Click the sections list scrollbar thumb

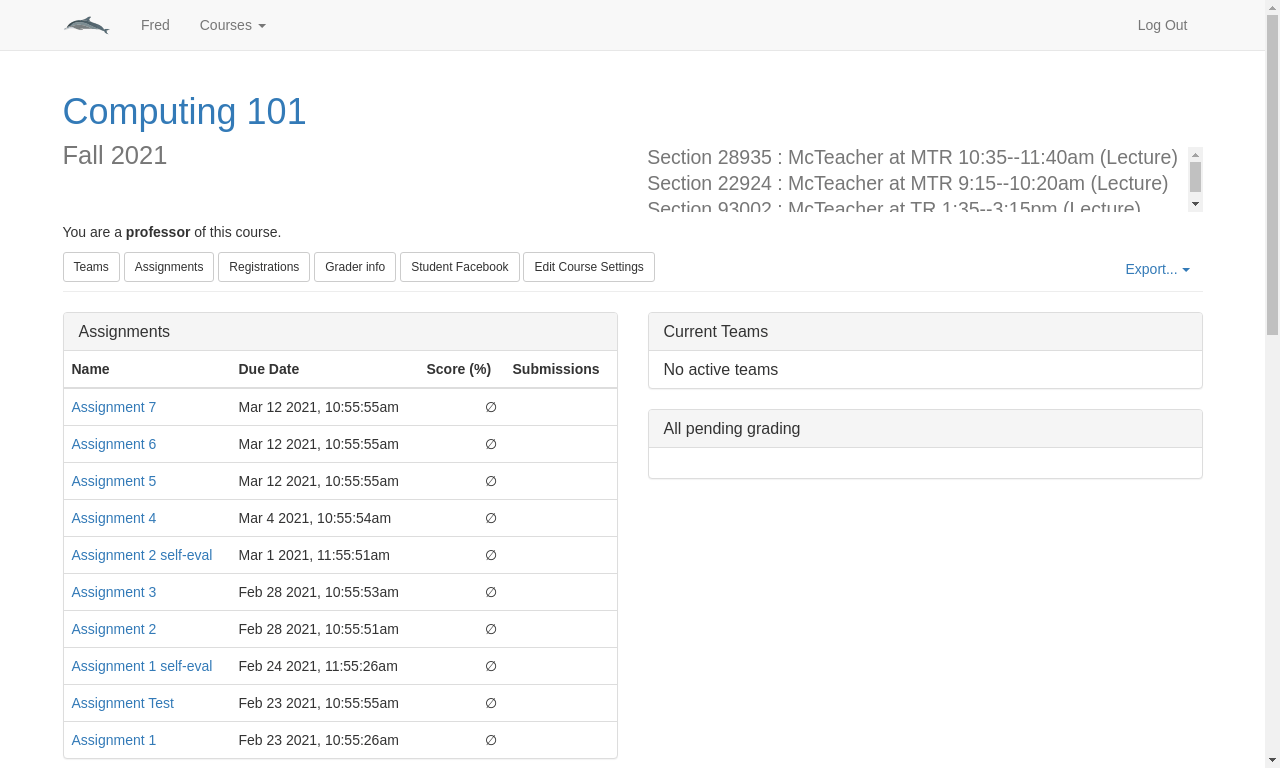point(1195,177)
